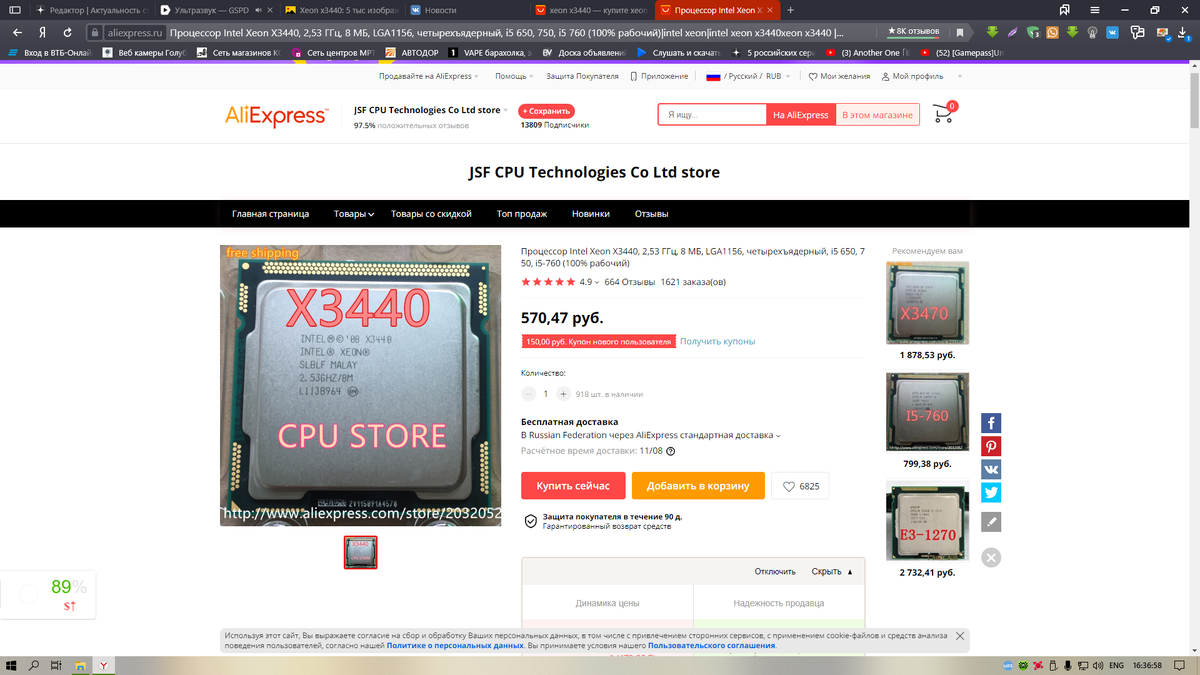Open the green shield extension with badge 3
1200x675 pixels.
pos(1033,32)
